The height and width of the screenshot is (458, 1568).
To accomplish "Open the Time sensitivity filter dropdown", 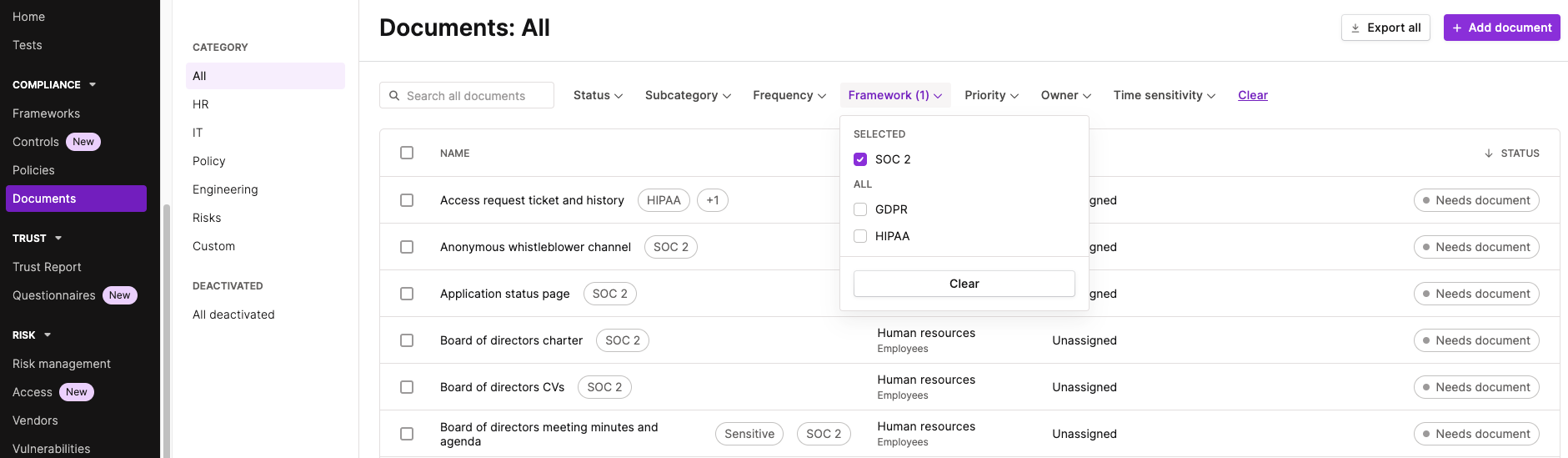I will (x=1164, y=95).
